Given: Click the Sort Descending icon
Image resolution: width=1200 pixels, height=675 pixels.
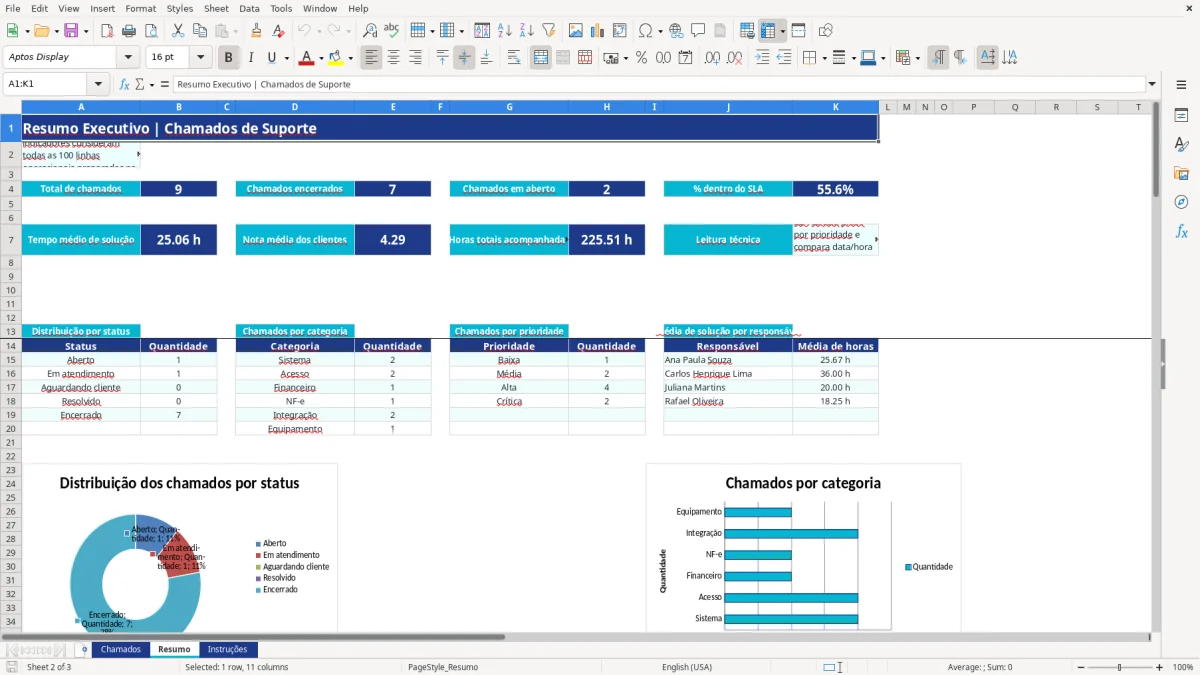Looking at the screenshot, I should (526, 31).
